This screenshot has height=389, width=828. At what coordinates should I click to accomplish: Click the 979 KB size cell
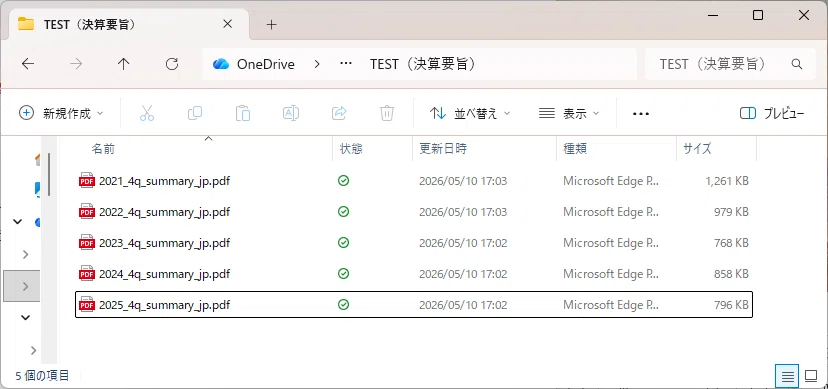(731, 212)
